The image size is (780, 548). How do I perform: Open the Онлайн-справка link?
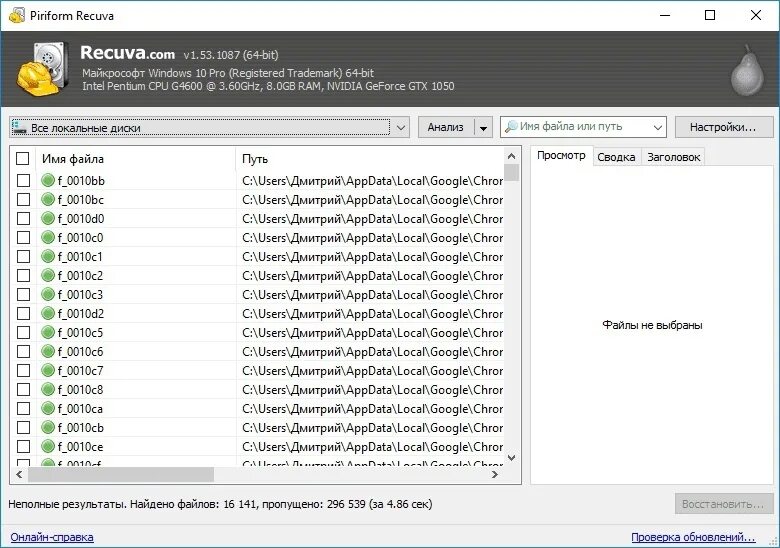tap(52, 537)
